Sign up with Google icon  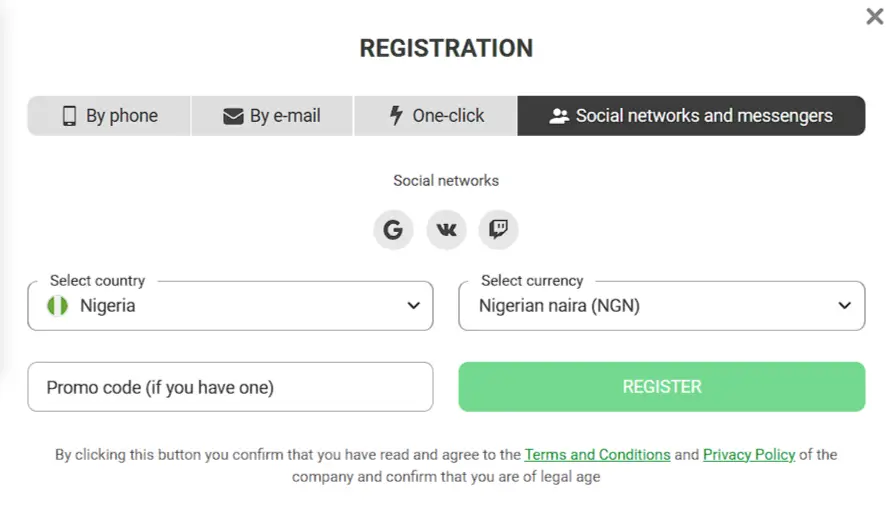pos(393,230)
